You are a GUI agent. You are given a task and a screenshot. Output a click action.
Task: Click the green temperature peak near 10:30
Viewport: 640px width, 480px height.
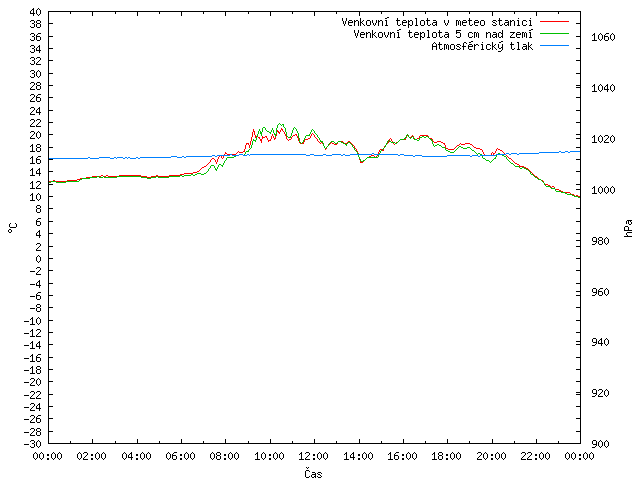pos(280,124)
